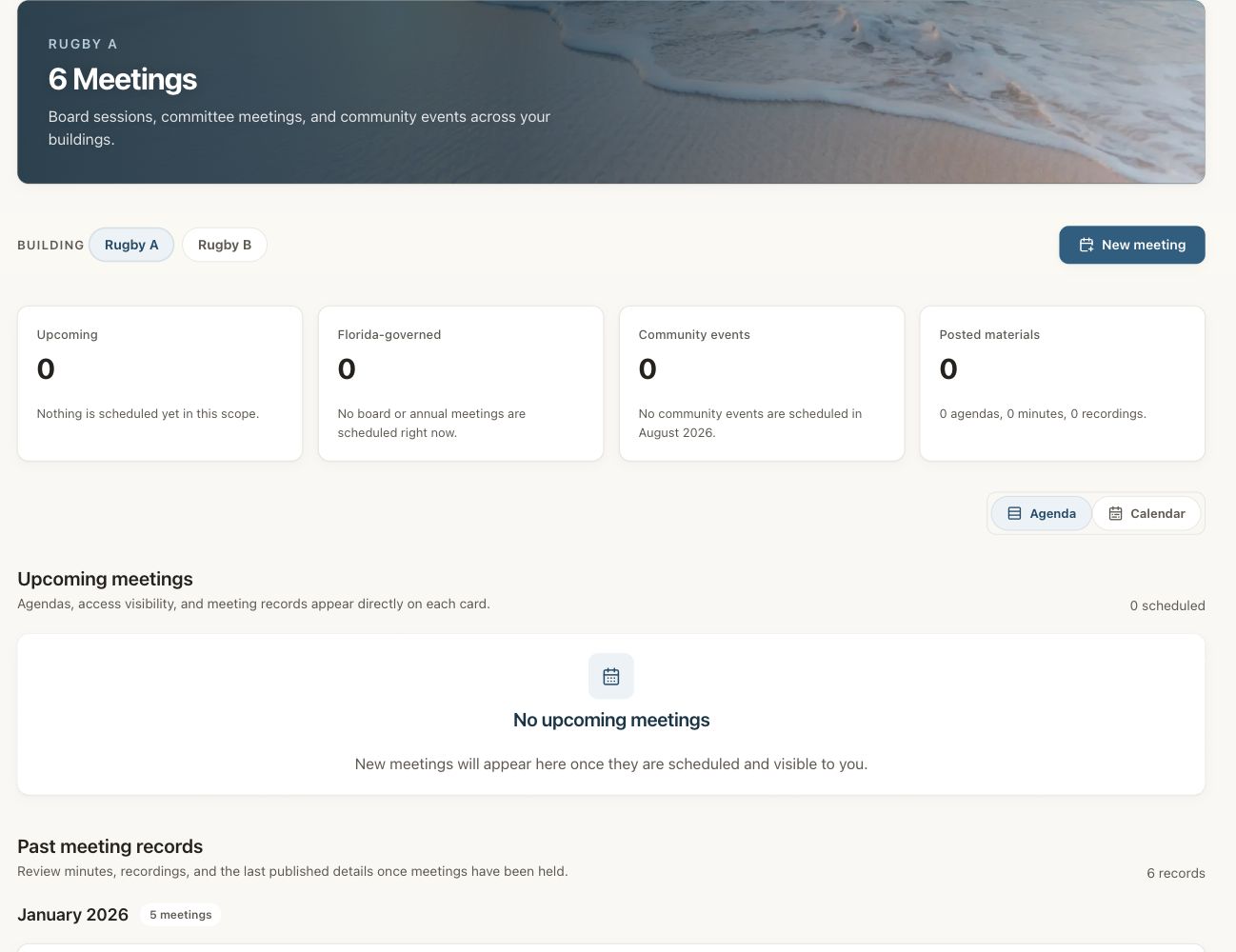Viewport: 1236px width, 952px height.
Task: Click the 'Board sessions, committee meetings' banner description
Action: (299, 128)
